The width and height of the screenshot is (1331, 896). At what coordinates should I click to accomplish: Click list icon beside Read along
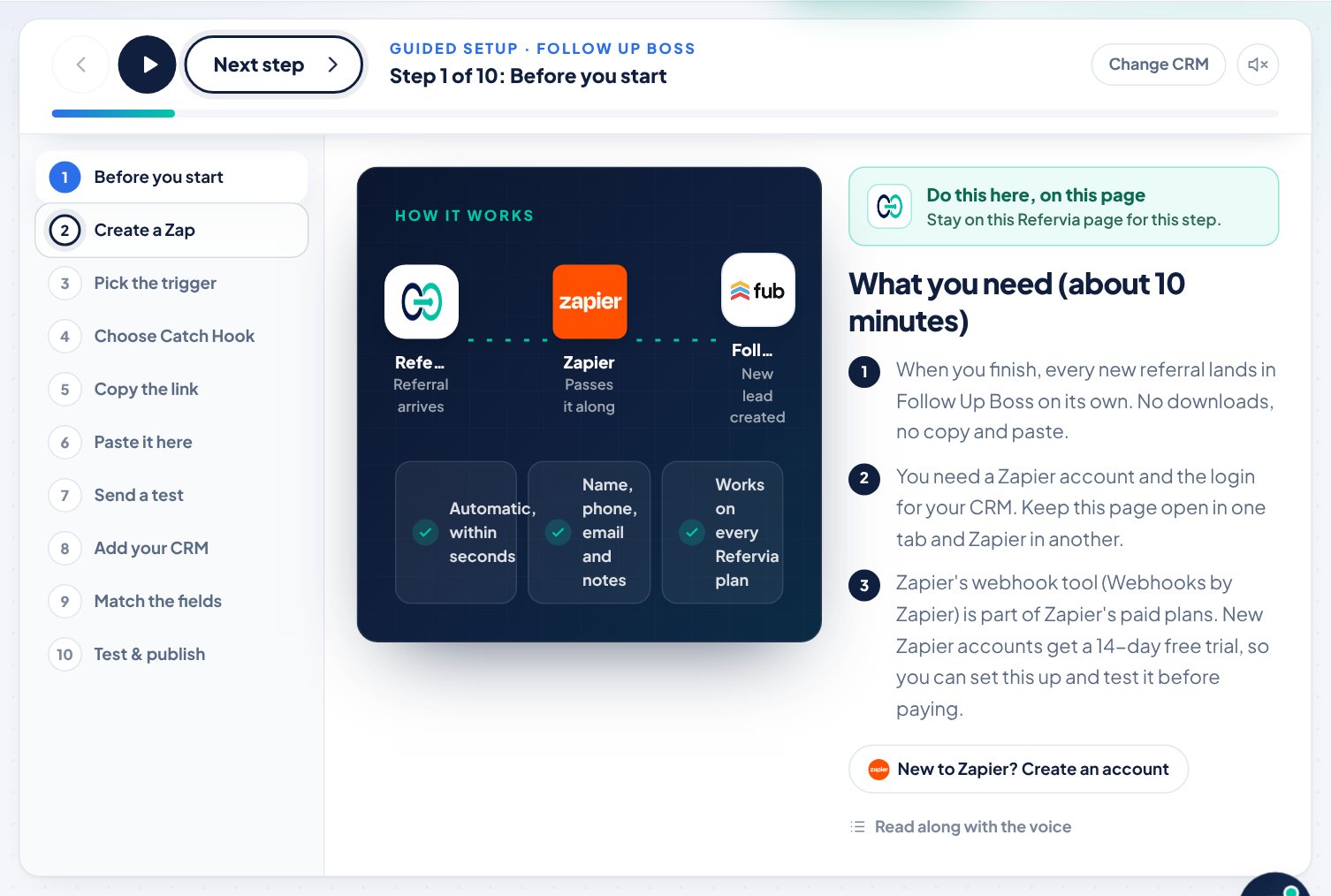[x=857, y=827]
